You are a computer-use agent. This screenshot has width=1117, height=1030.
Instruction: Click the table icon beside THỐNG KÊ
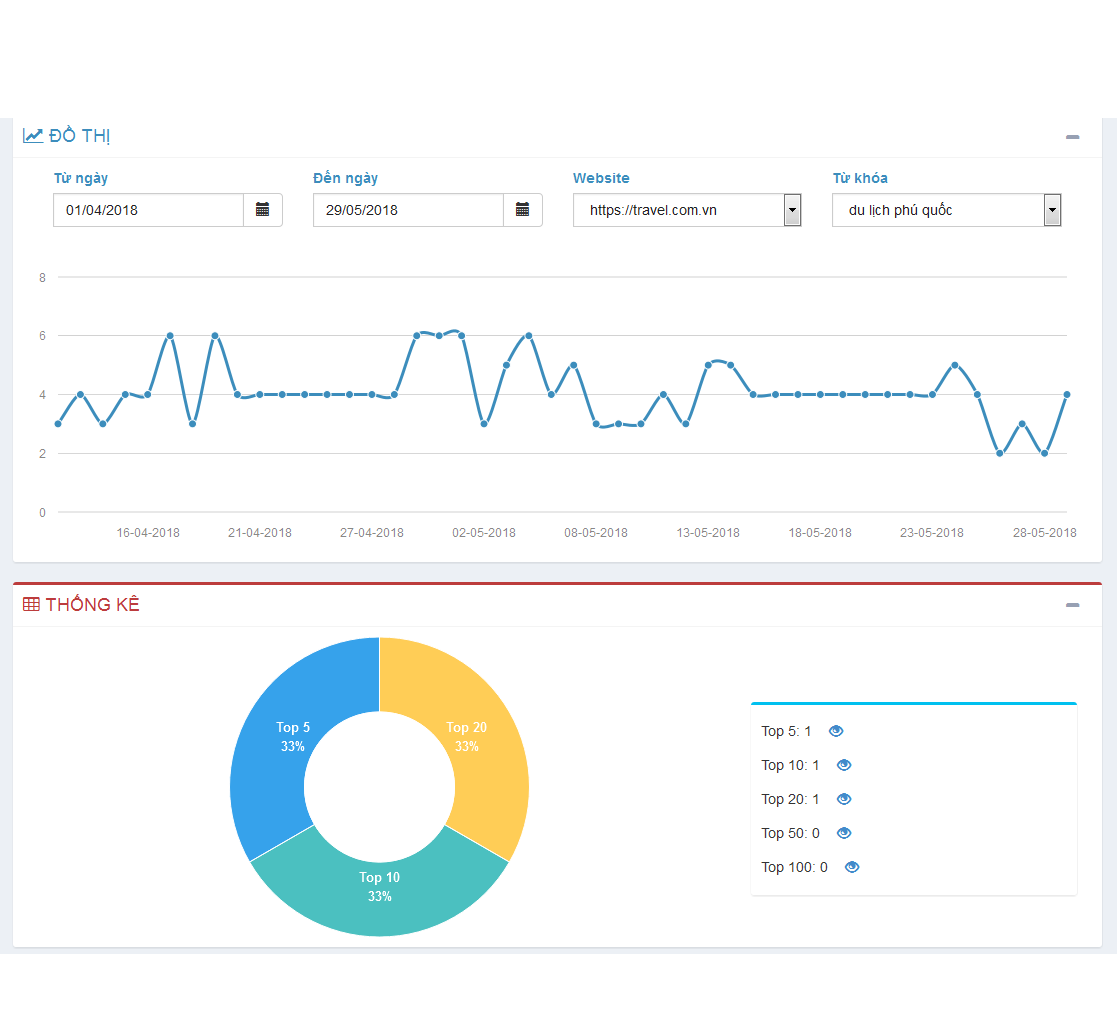pyautogui.click(x=31, y=604)
